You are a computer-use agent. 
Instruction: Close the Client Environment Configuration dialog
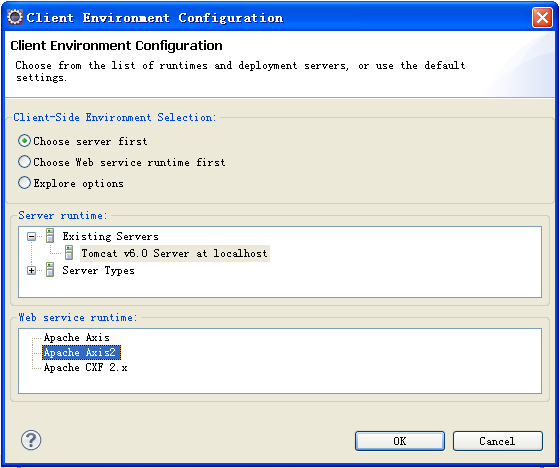[x=542, y=17]
